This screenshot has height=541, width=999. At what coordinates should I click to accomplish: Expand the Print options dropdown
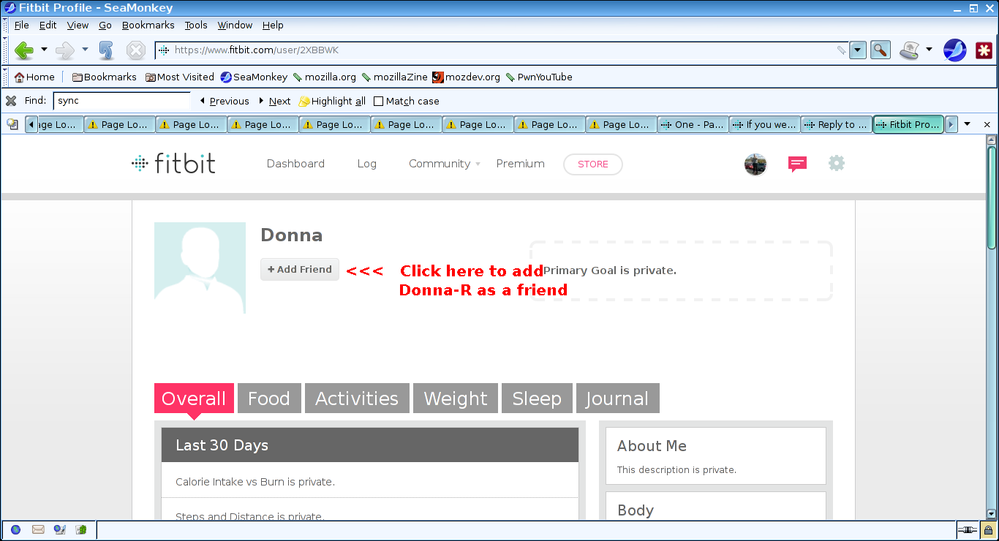pos(929,49)
